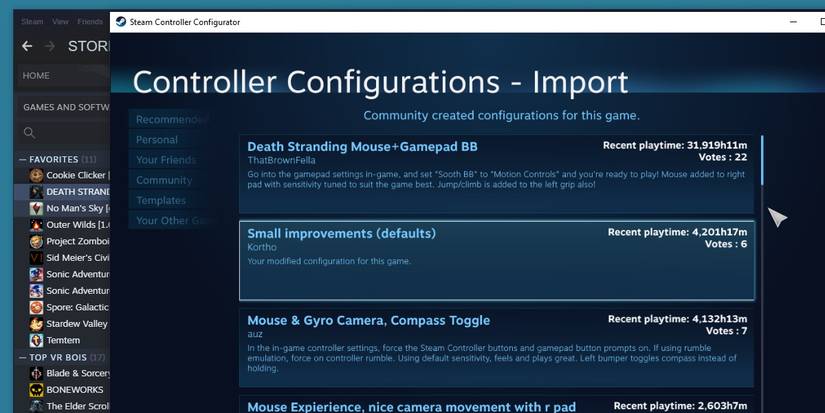Click the Steam logo in Configurator title bar
This screenshot has width=825, height=413.
pos(121,22)
